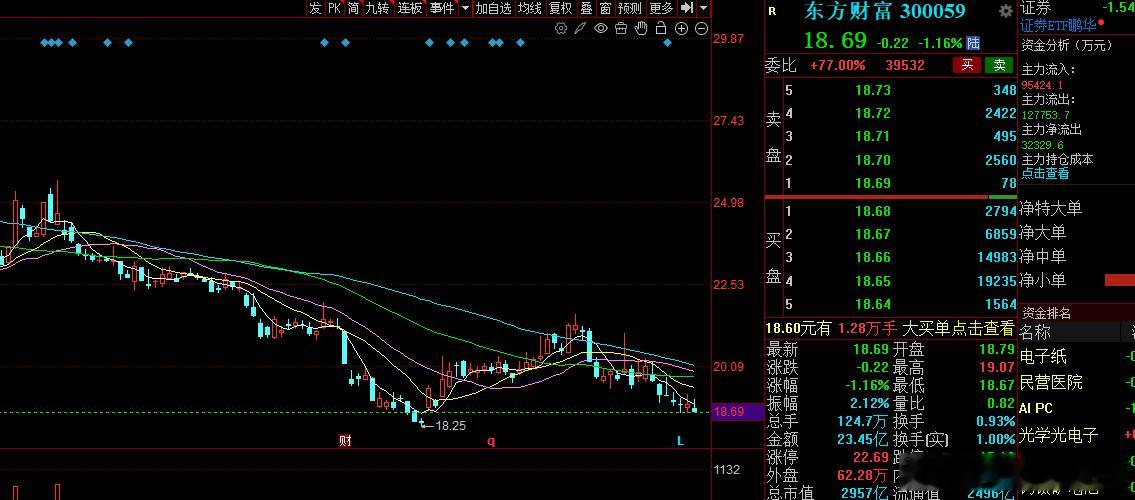Click the 资金排名 header

coord(1046,313)
